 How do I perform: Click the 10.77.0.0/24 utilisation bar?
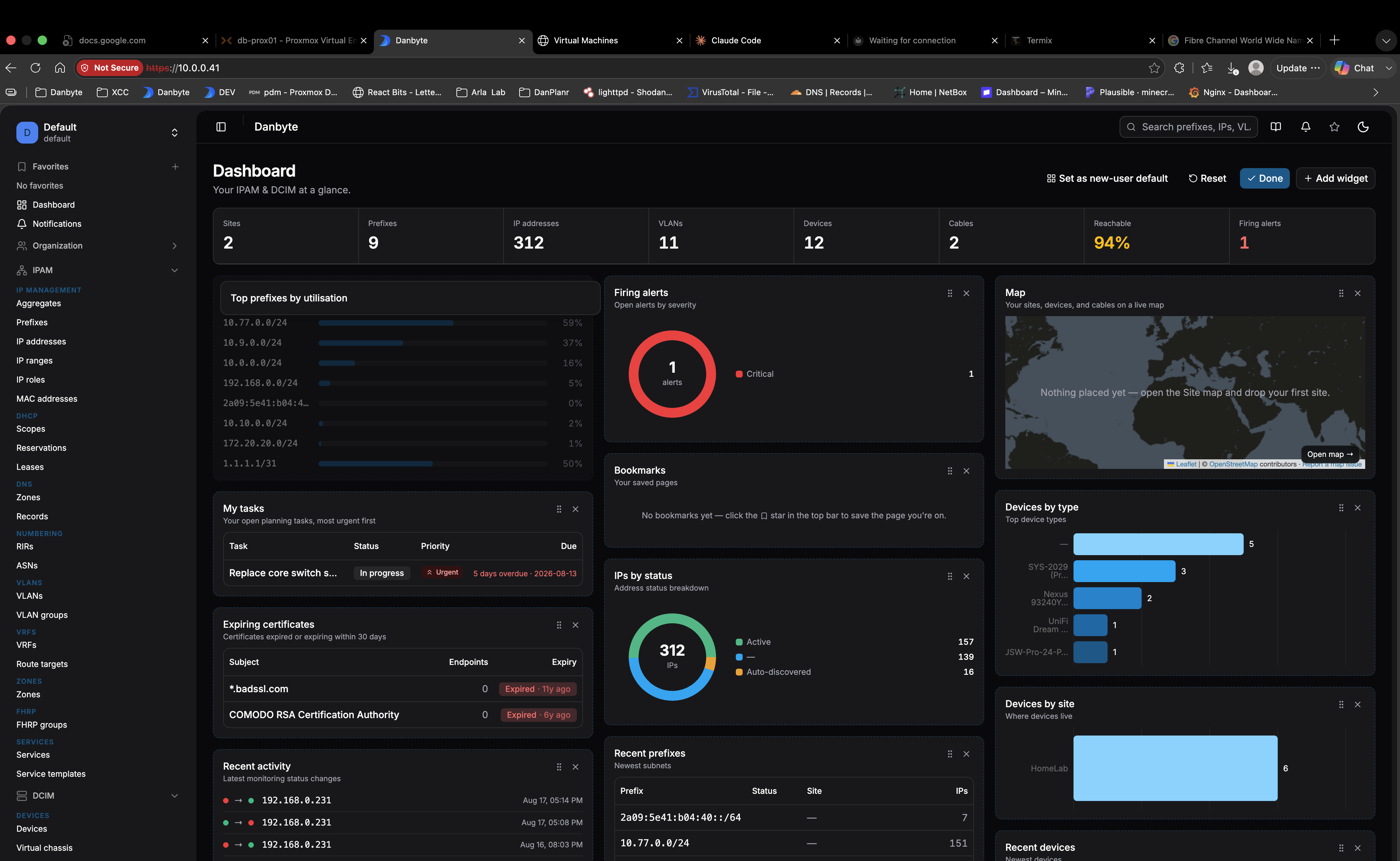click(x=433, y=323)
